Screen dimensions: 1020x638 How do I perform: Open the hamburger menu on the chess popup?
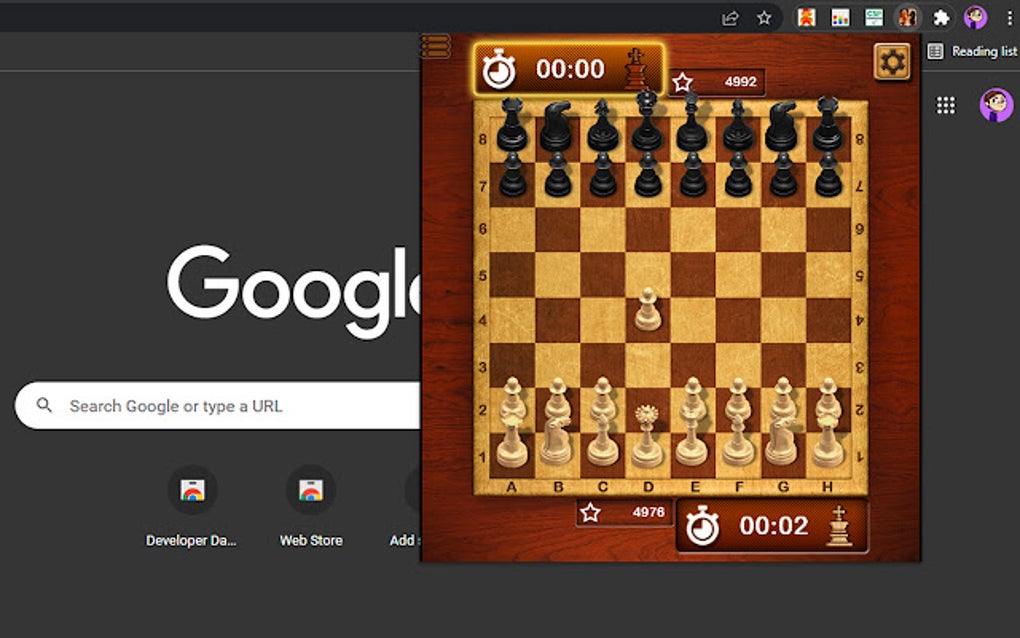pyautogui.click(x=434, y=43)
